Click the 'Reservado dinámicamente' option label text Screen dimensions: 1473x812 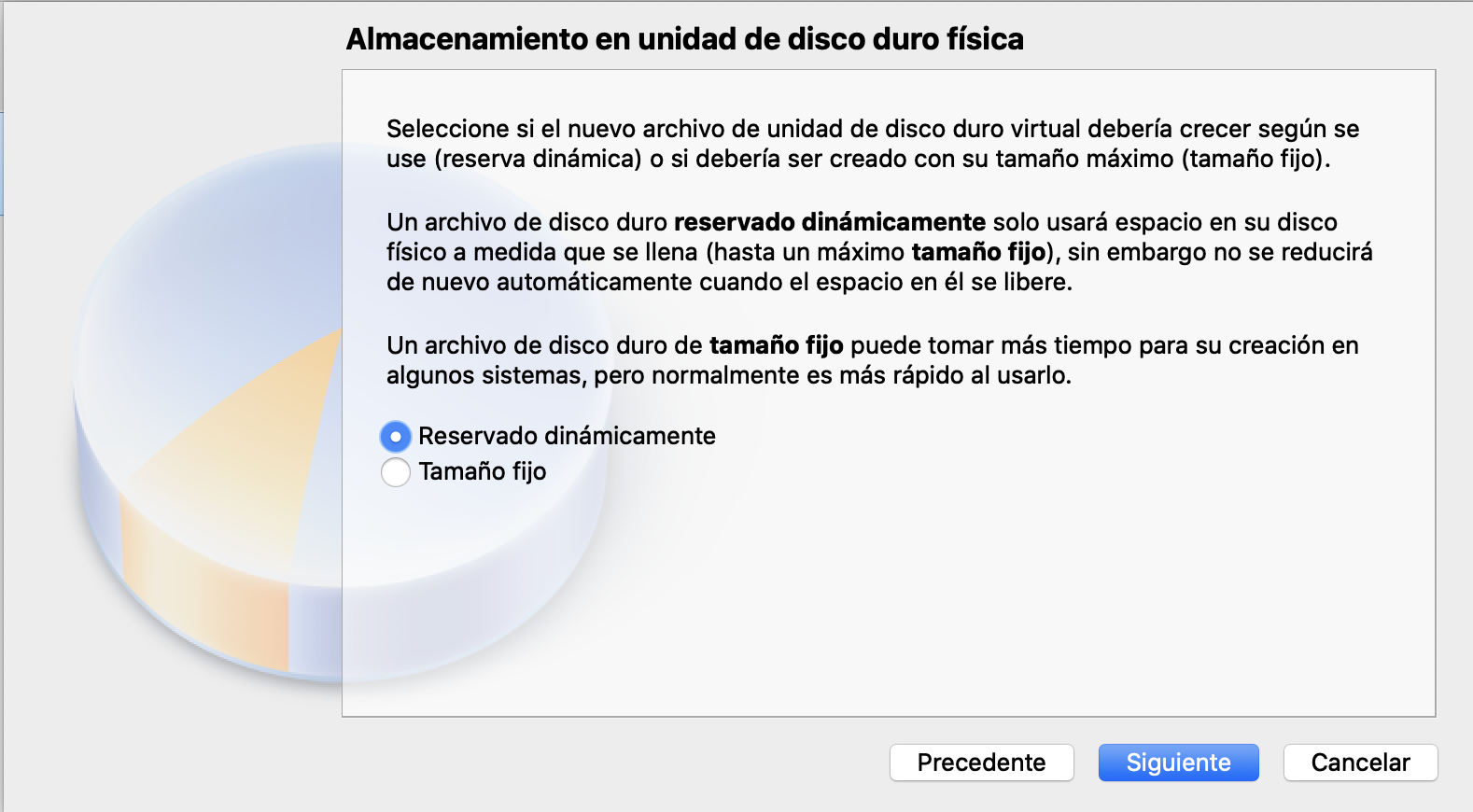tap(567, 436)
